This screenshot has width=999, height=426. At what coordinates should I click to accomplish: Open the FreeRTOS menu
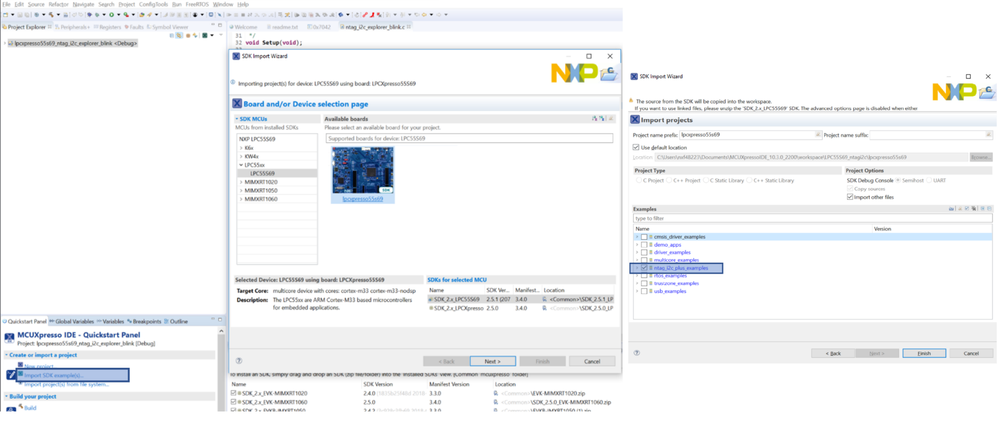click(x=197, y=4)
